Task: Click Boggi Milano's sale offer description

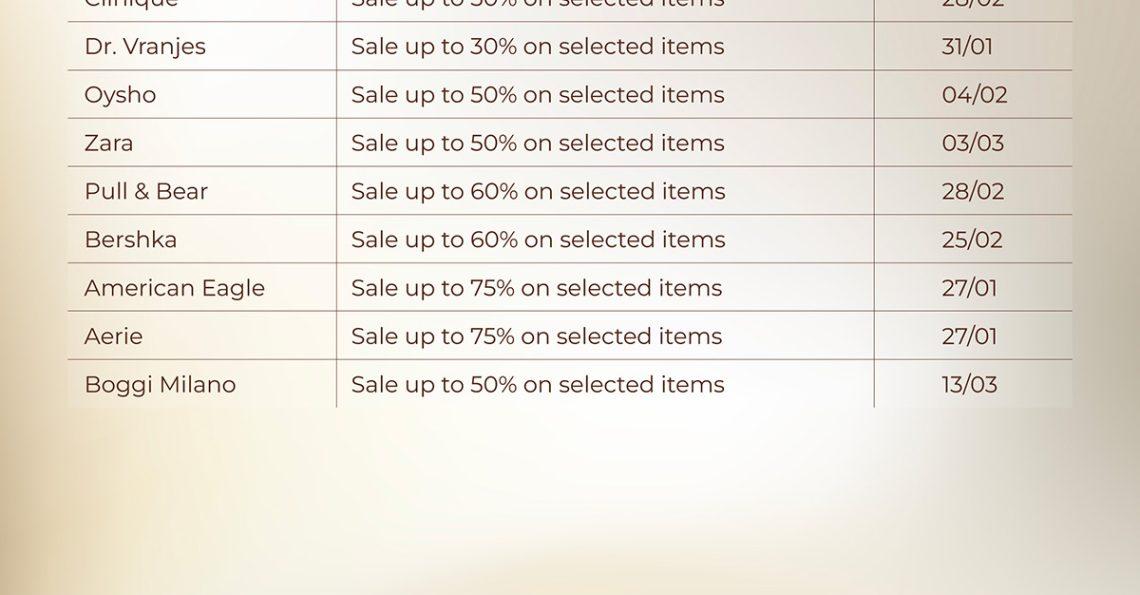Action: tap(537, 385)
